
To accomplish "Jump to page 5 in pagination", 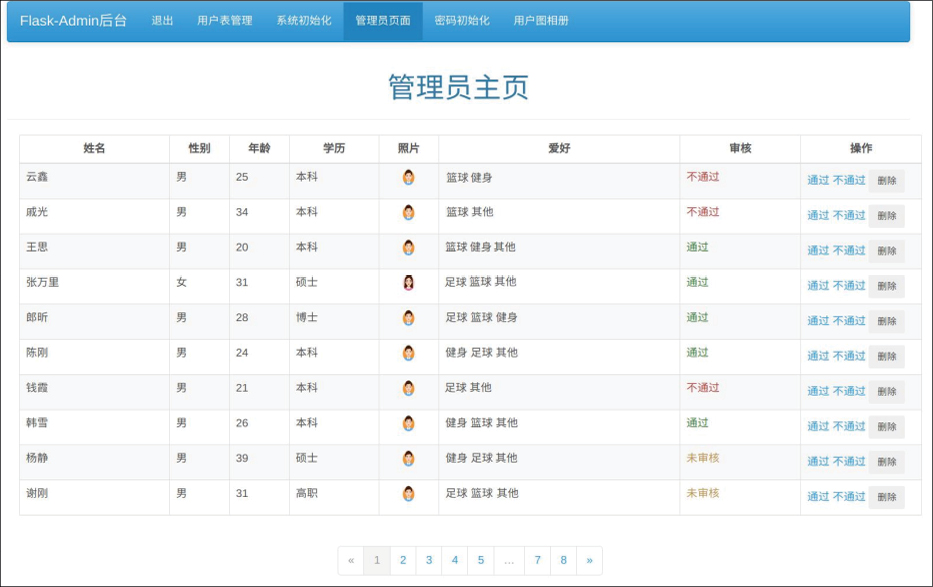I will (x=481, y=560).
